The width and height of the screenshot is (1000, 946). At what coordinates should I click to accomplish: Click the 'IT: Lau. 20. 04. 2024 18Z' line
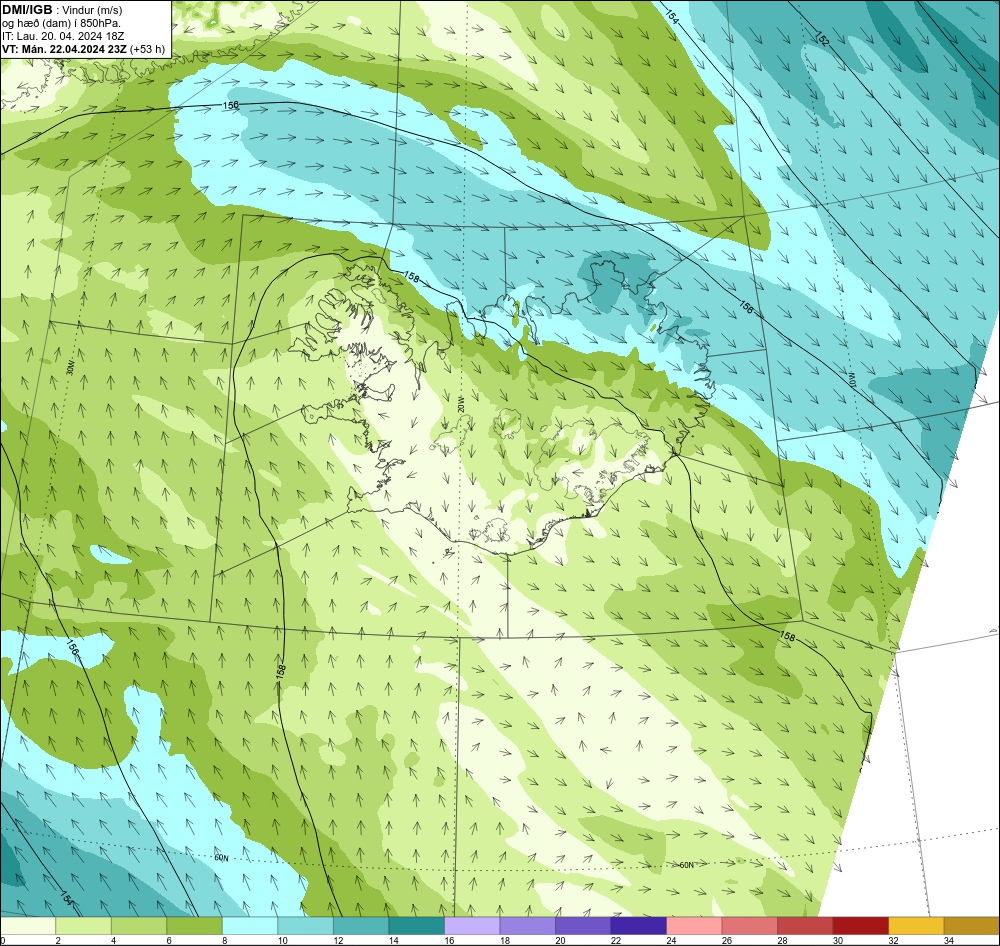63,36
